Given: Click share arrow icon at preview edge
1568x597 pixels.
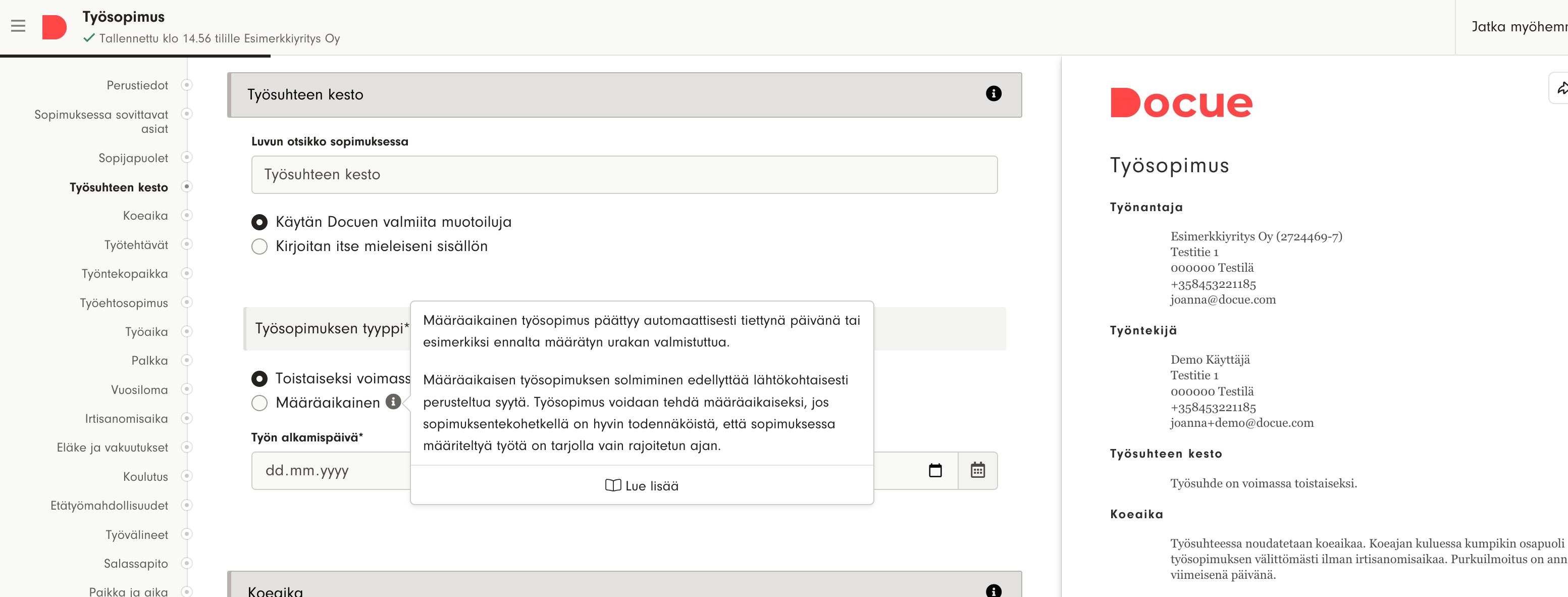Looking at the screenshot, I should click(x=1561, y=88).
